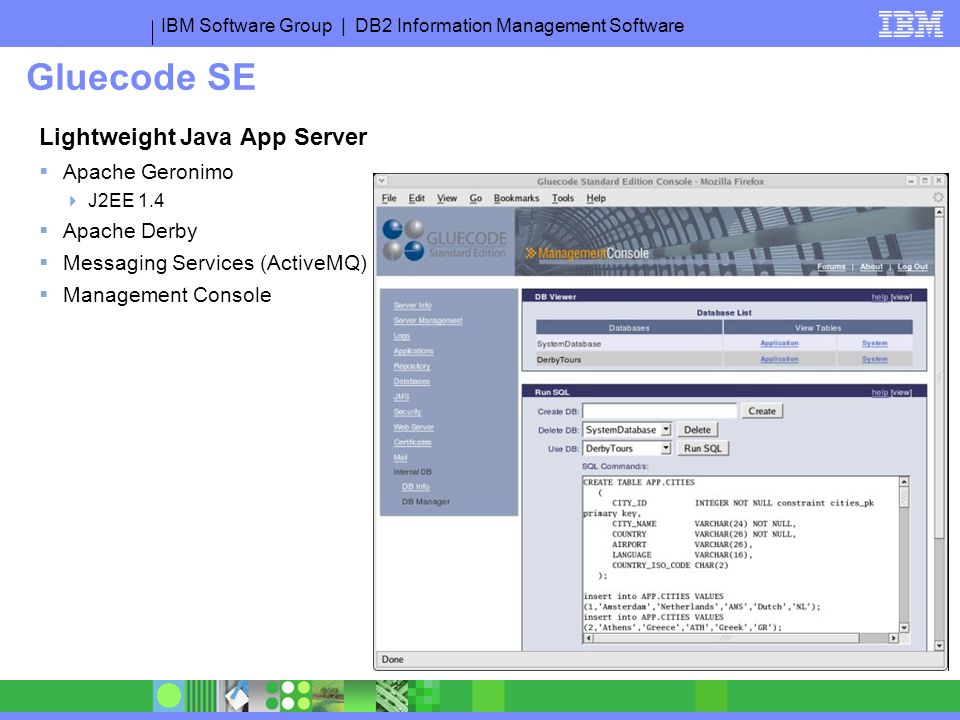Open Logs in sidebar
The width and height of the screenshot is (960, 720).
coord(402,336)
